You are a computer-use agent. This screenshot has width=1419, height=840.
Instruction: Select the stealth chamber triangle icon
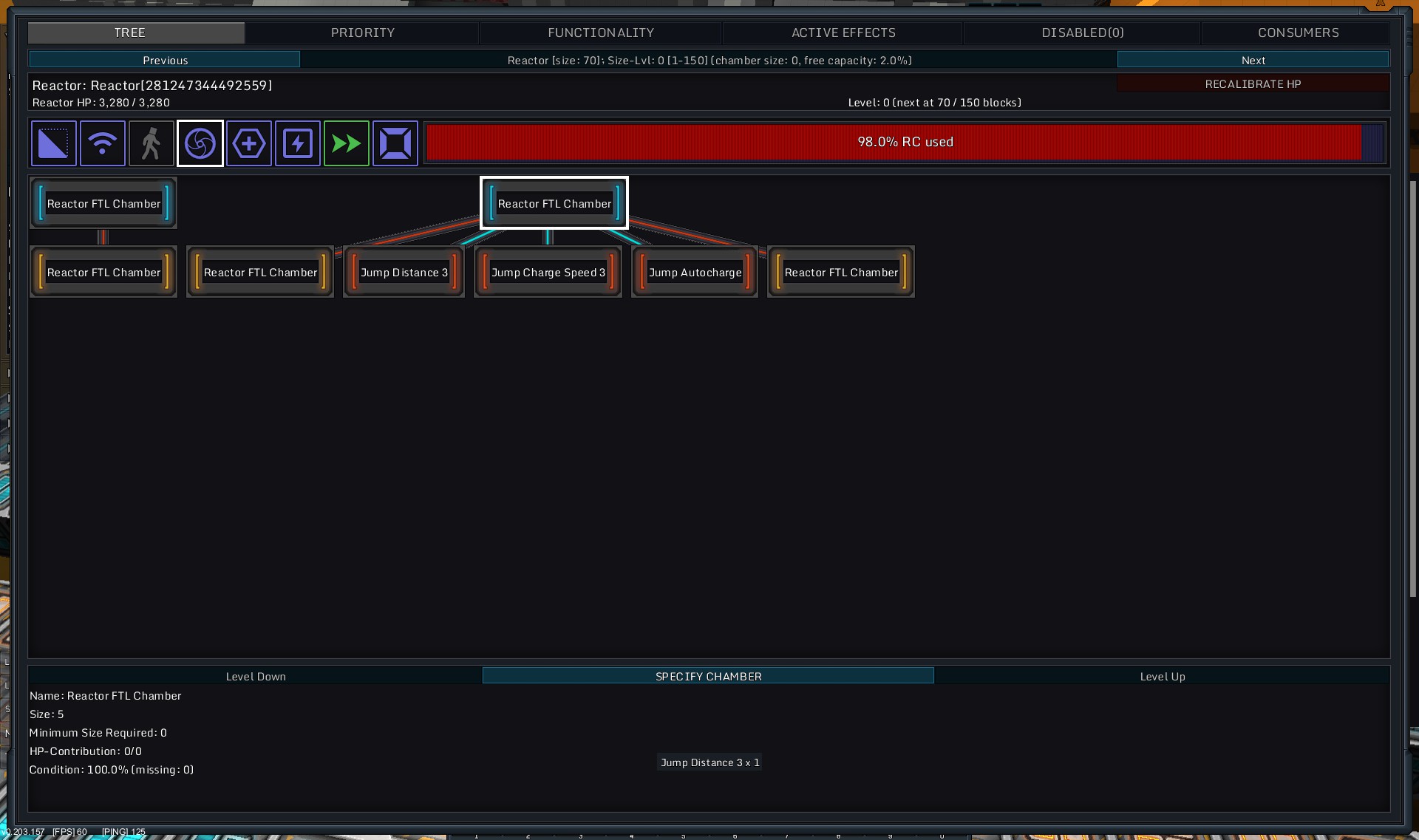[x=53, y=143]
